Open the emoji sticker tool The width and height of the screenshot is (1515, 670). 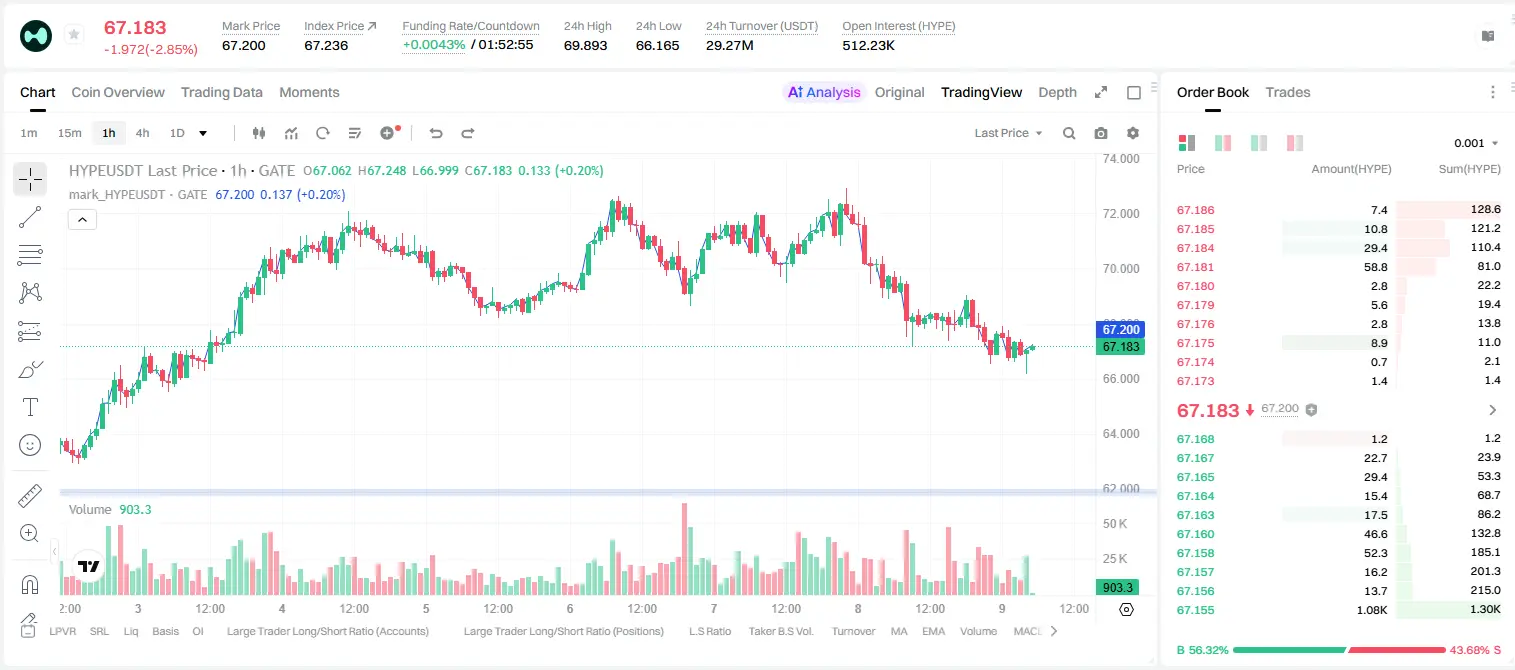click(x=30, y=445)
